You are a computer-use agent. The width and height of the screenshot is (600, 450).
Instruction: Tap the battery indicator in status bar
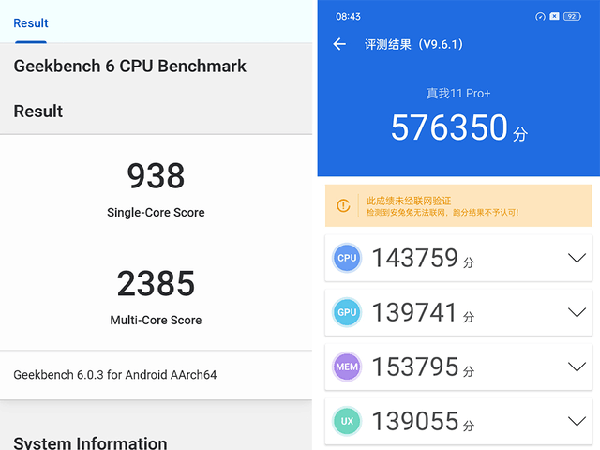573,16
